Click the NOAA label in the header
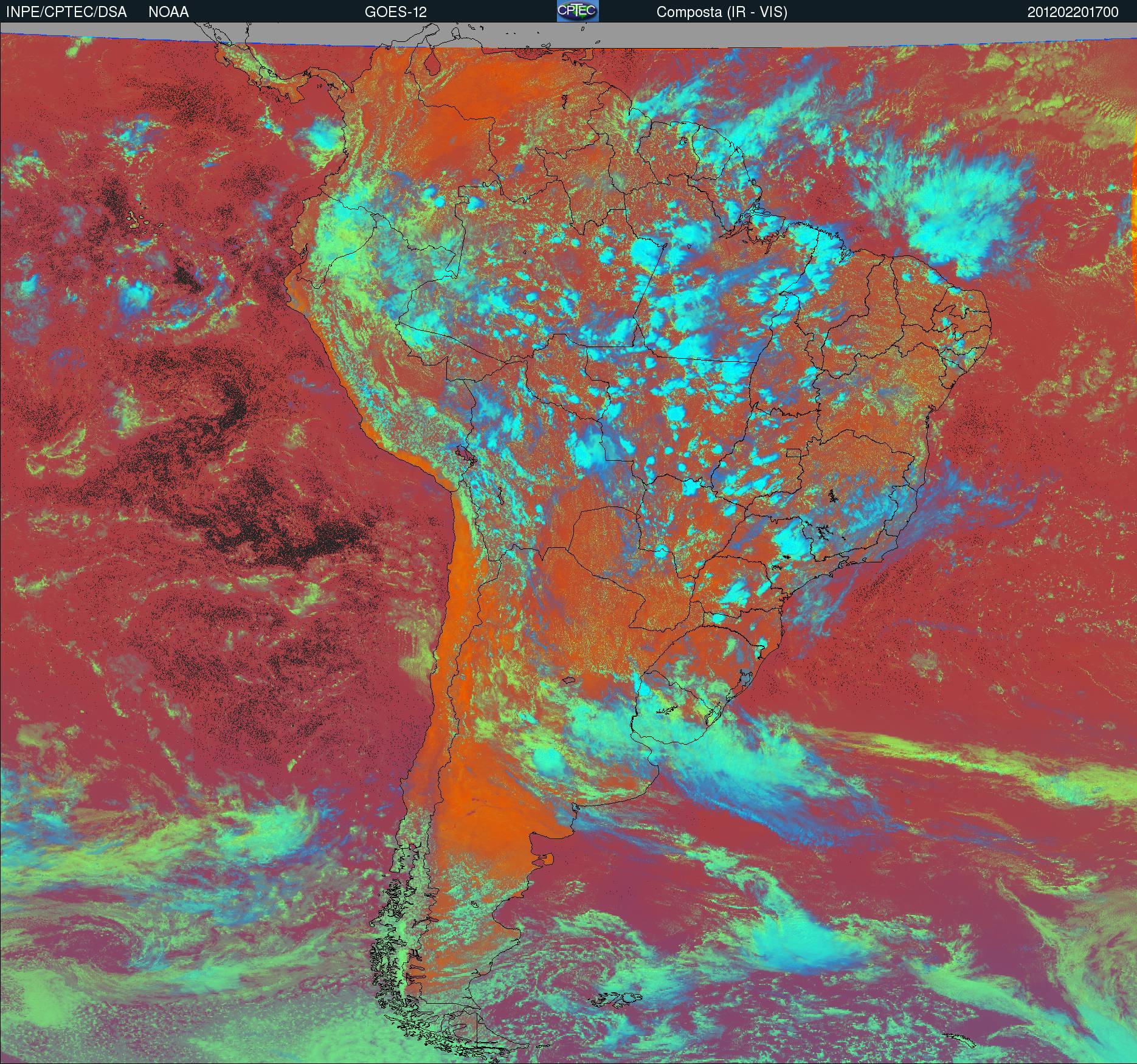The image size is (1137, 1064). coord(168,12)
